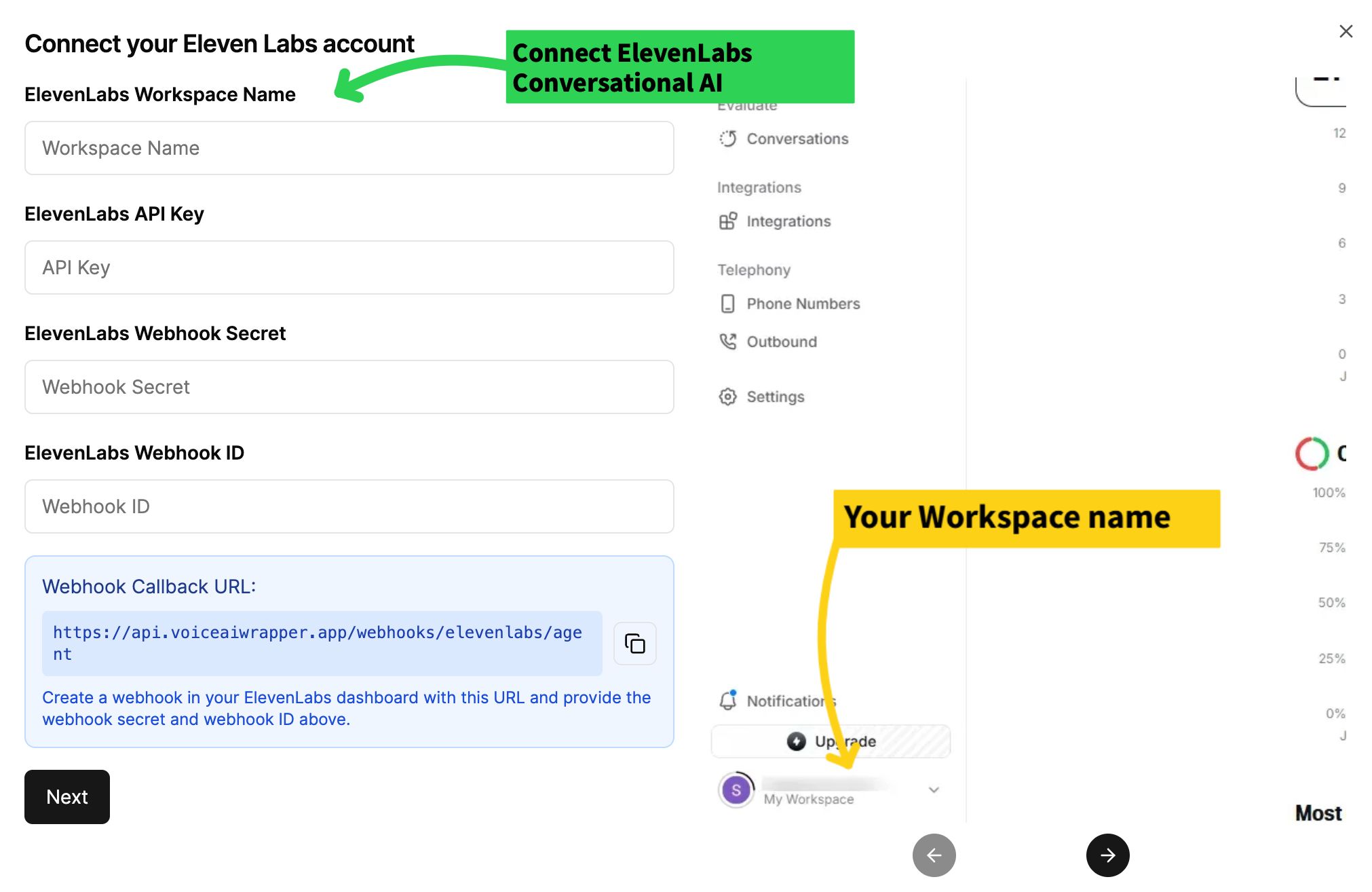Image resolution: width=1372 pixels, height=892 pixels.
Task: Click the Notifications bell icon
Action: (x=727, y=701)
